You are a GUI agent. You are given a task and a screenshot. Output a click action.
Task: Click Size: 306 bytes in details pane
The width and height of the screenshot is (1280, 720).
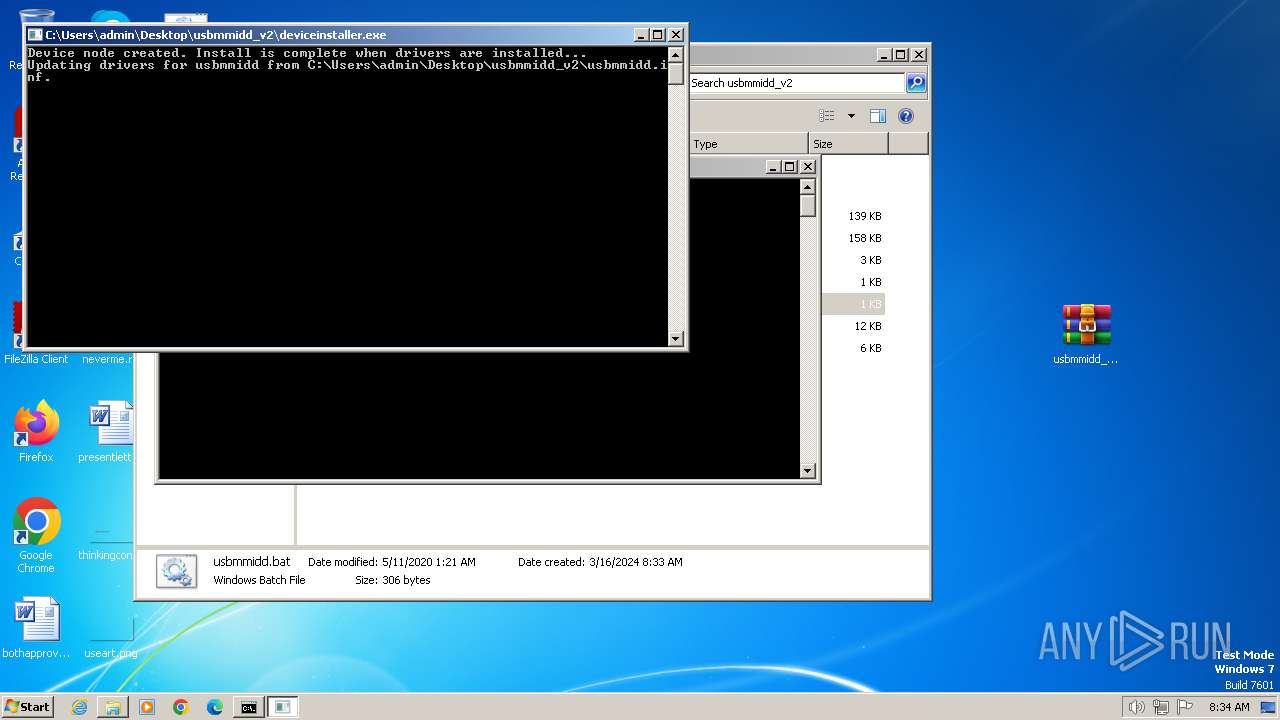pyautogui.click(x=393, y=580)
